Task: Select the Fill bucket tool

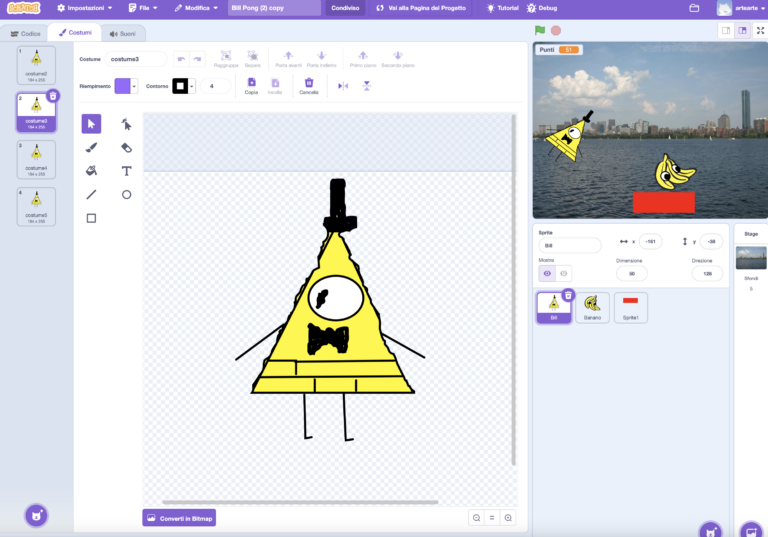Action: click(91, 171)
